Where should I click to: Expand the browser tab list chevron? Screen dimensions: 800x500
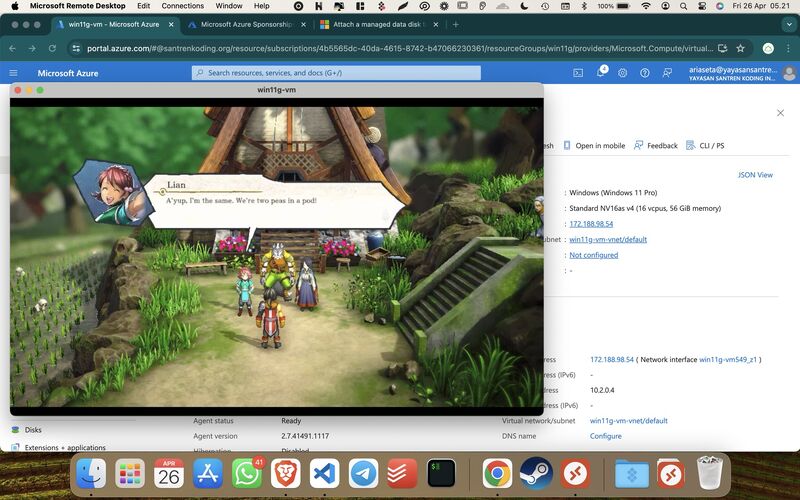tap(788, 24)
